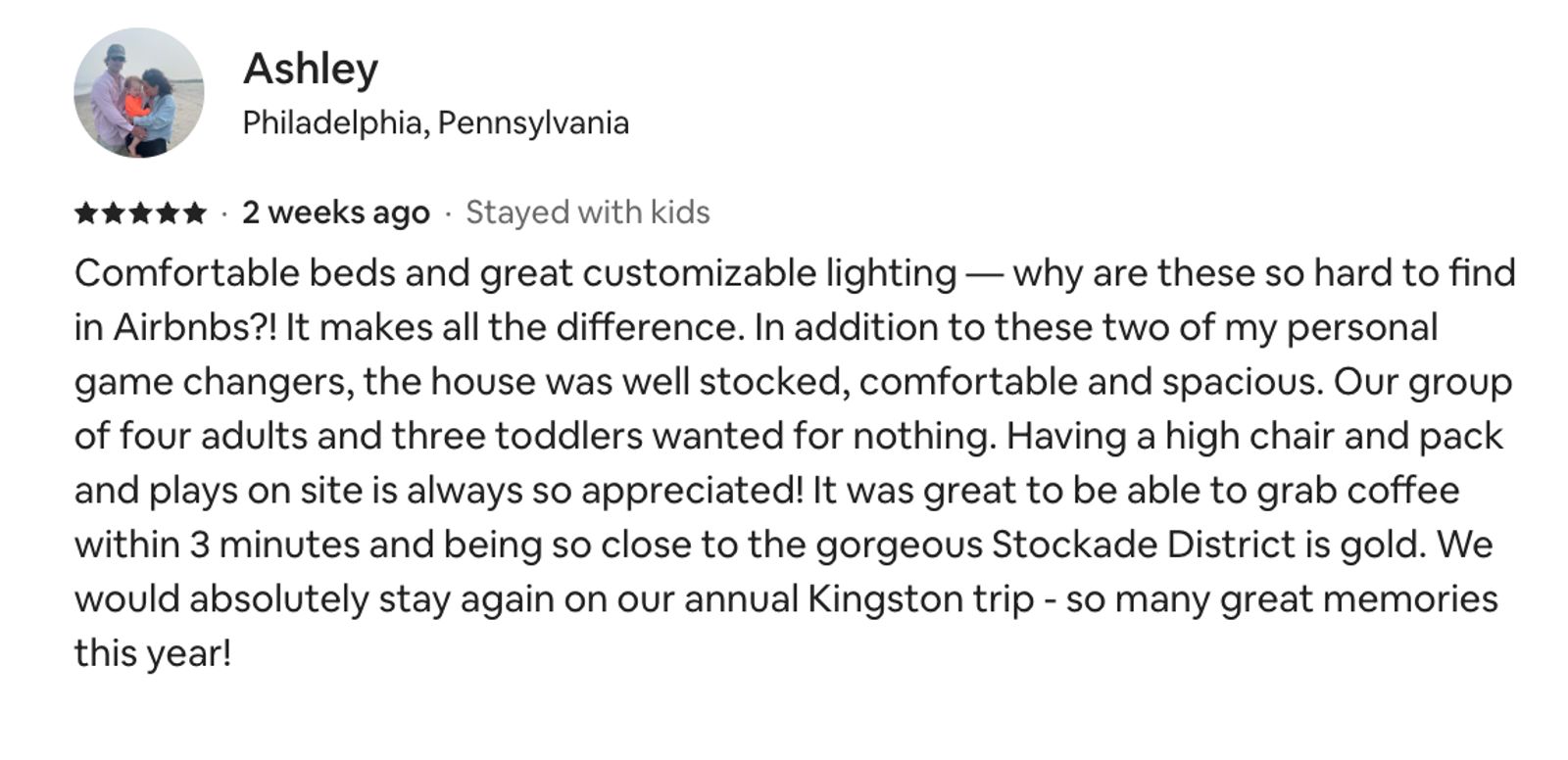1568x760 pixels.
Task: Click the fourth star in the rating
Action: (x=169, y=213)
